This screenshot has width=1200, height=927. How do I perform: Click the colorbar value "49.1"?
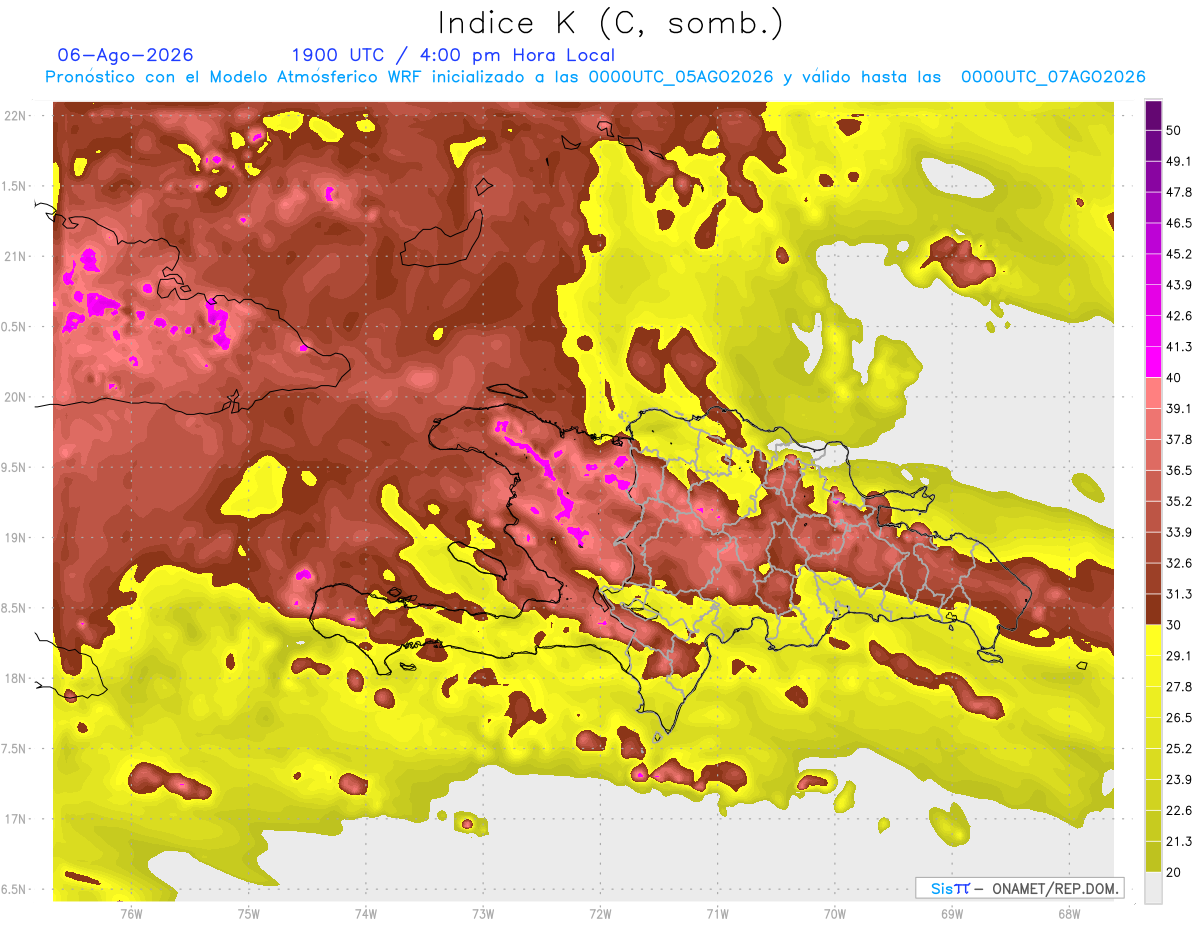[x=1177, y=161]
